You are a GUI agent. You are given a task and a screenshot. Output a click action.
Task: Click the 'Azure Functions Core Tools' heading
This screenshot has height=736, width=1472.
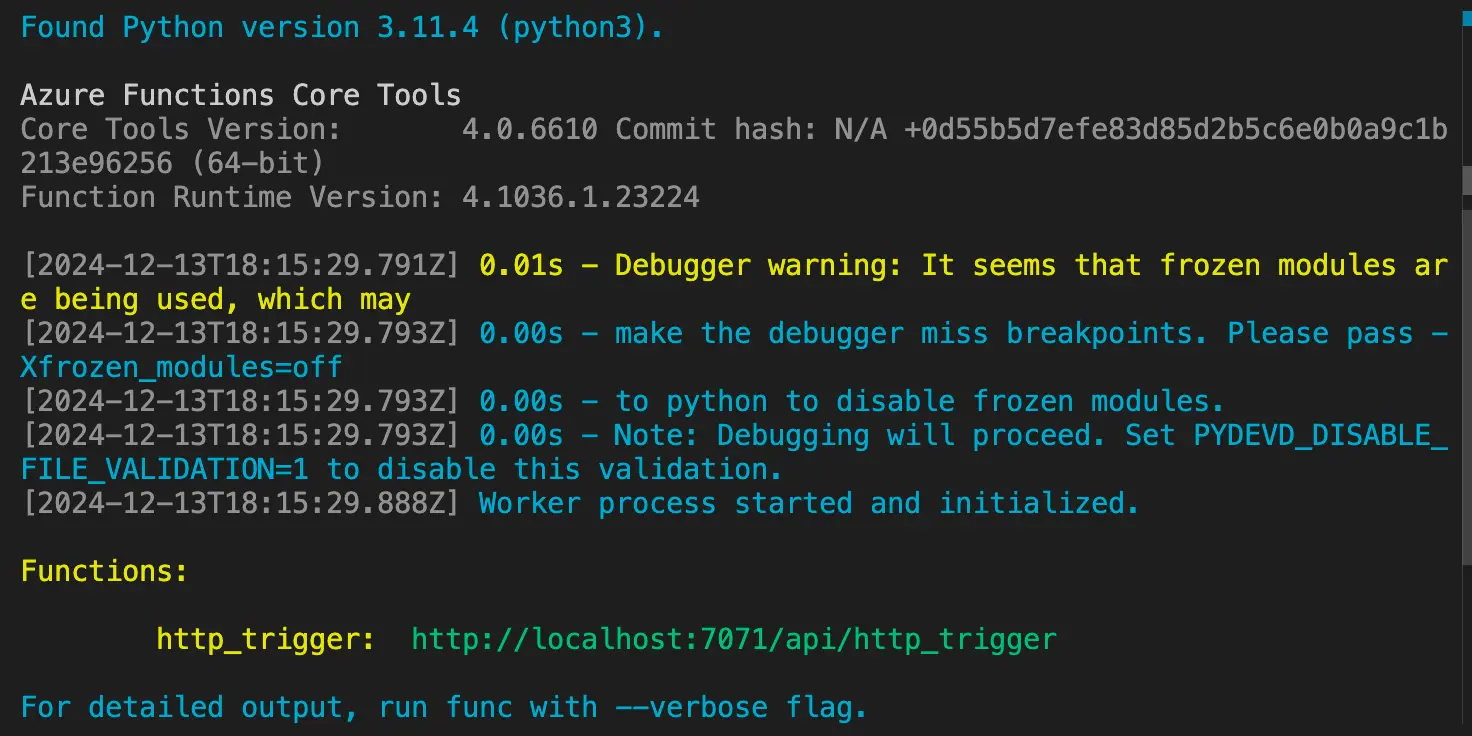click(241, 95)
